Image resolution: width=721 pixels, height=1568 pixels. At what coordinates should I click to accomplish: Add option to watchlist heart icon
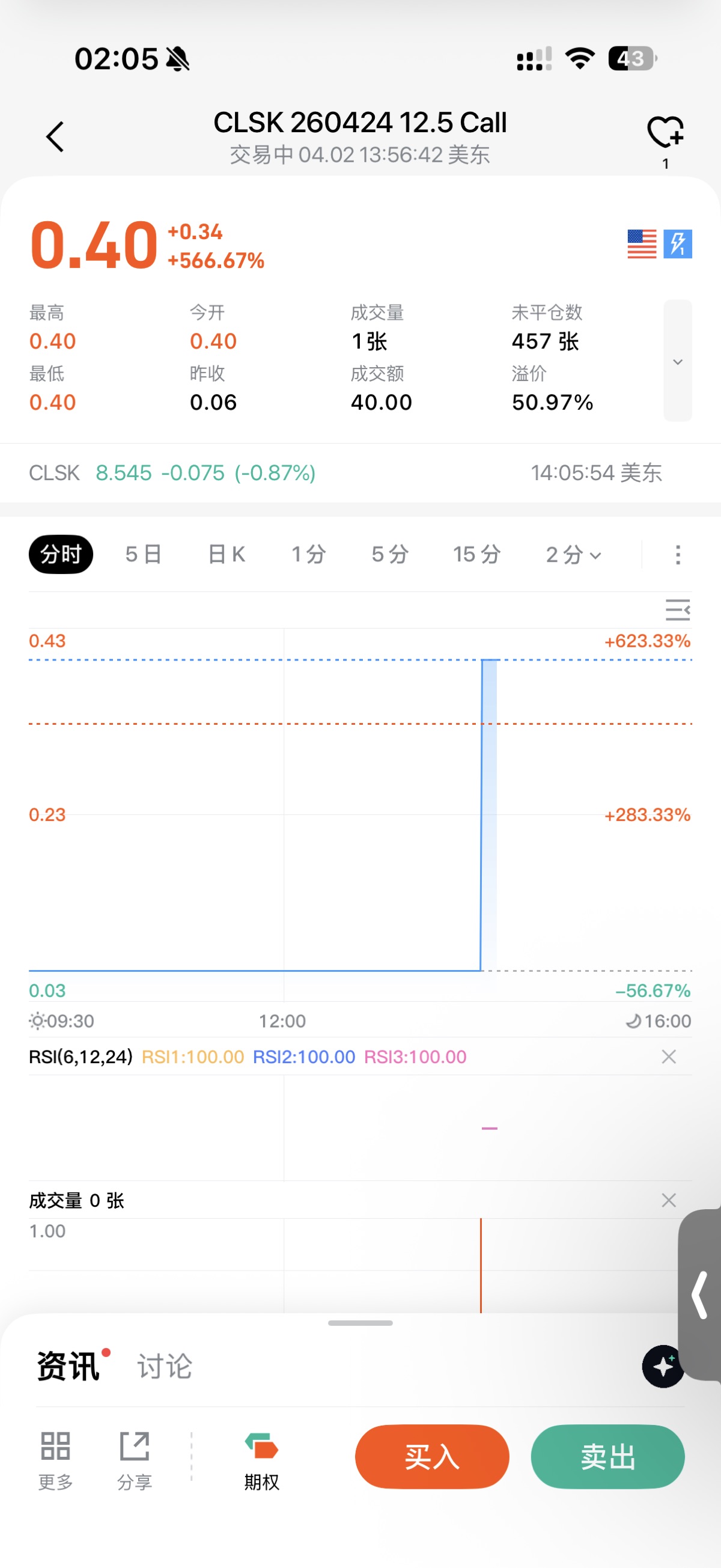pyautogui.click(x=665, y=132)
